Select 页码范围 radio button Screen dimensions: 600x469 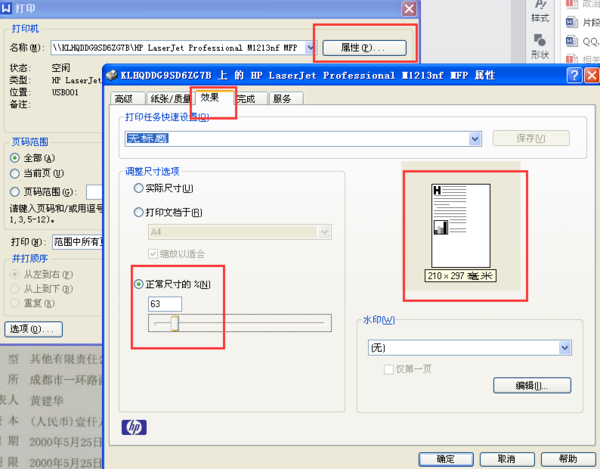[x=15, y=192]
